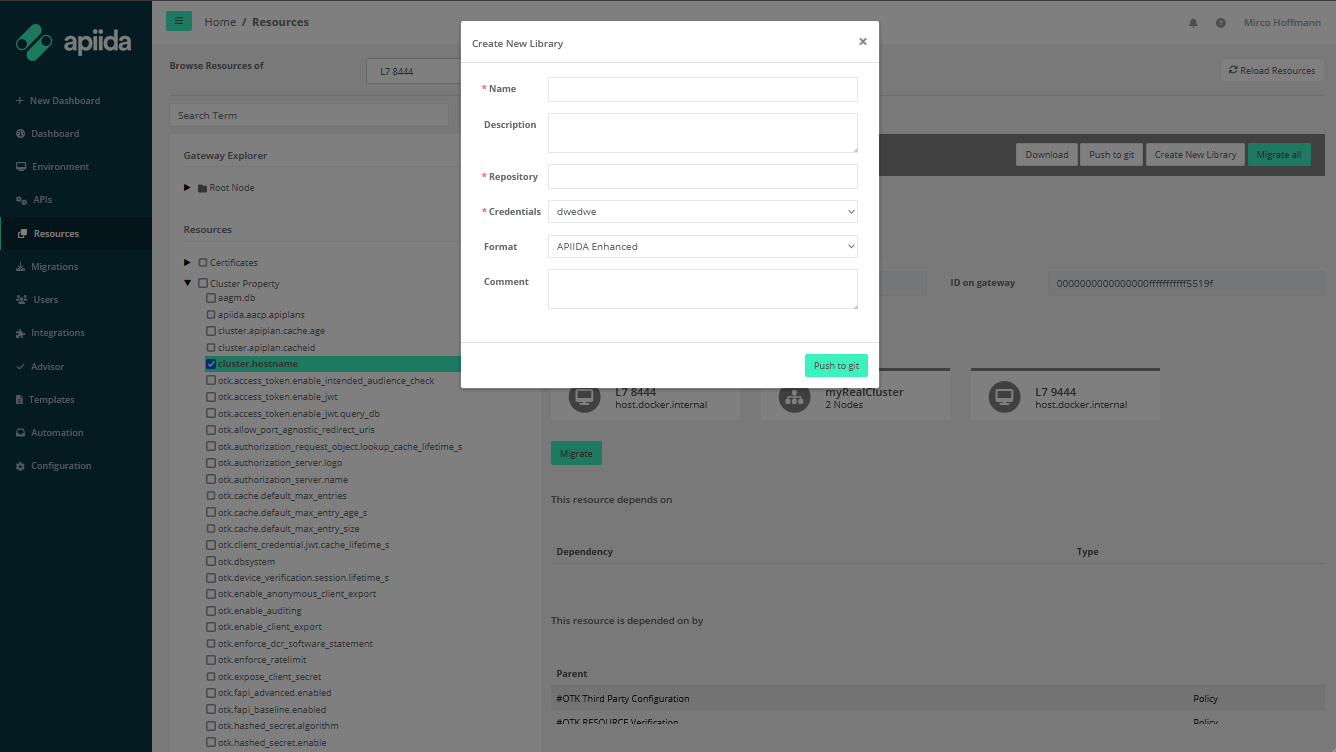Click the Home breadcrumb link
The height and width of the screenshot is (752, 1336).
(x=220, y=22)
